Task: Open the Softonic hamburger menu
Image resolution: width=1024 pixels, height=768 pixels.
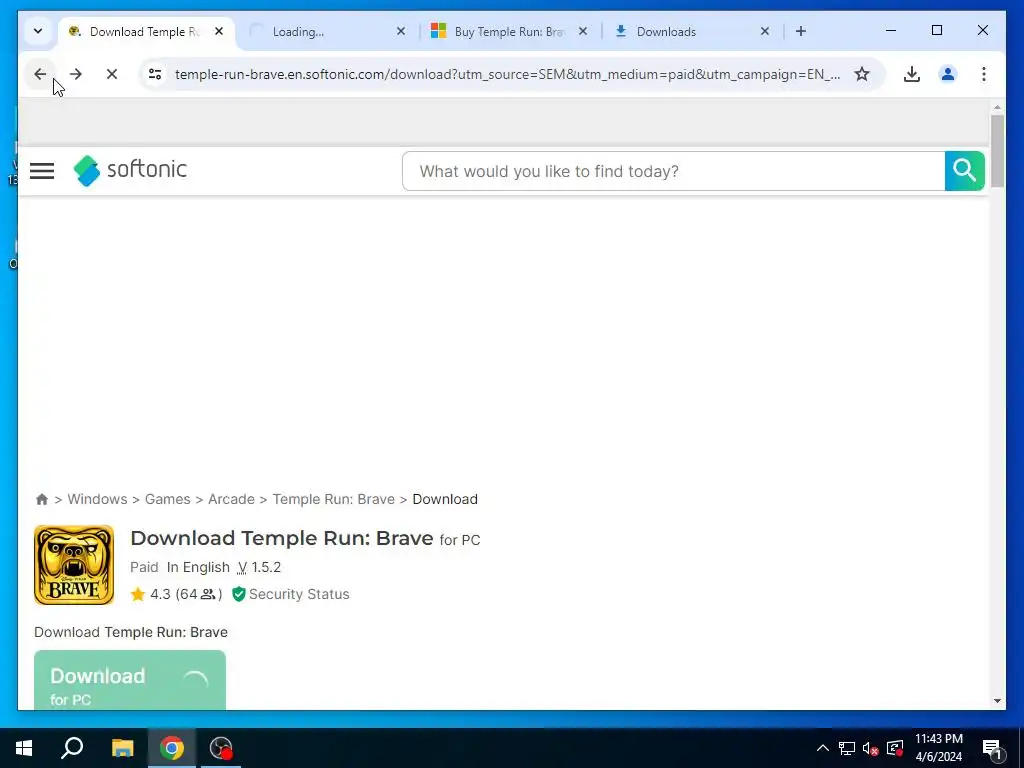Action: [42, 171]
